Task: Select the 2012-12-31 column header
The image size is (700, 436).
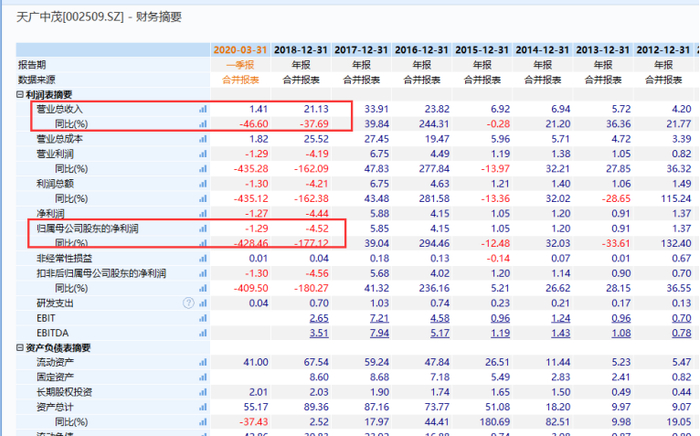Action: pyautogui.click(x=663, y=50)
